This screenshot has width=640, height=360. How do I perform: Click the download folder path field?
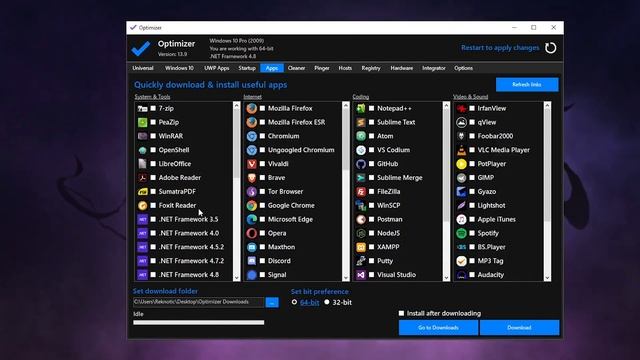coord(198,302)
